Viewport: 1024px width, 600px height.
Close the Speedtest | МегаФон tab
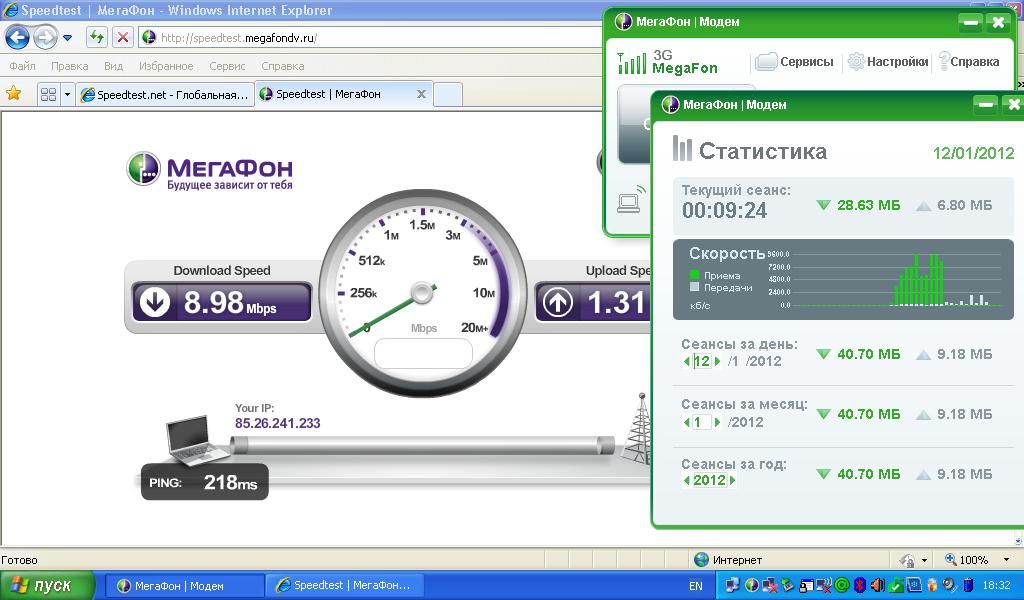(421, 94)
